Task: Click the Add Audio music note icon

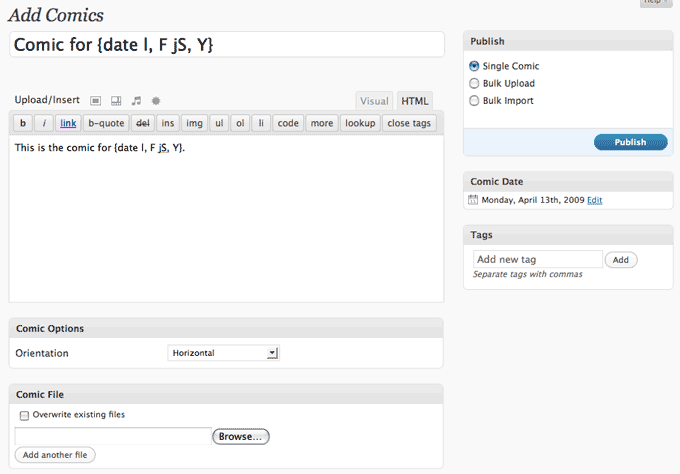Action: [136, 101]
